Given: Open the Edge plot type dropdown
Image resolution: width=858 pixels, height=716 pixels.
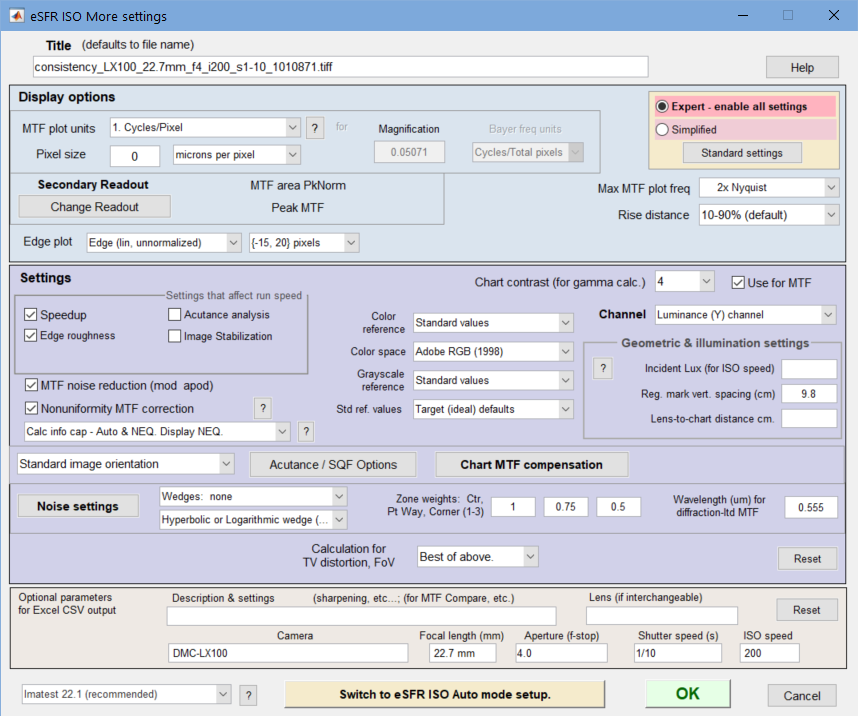Looking at the screenshot, I should (164, 242).
